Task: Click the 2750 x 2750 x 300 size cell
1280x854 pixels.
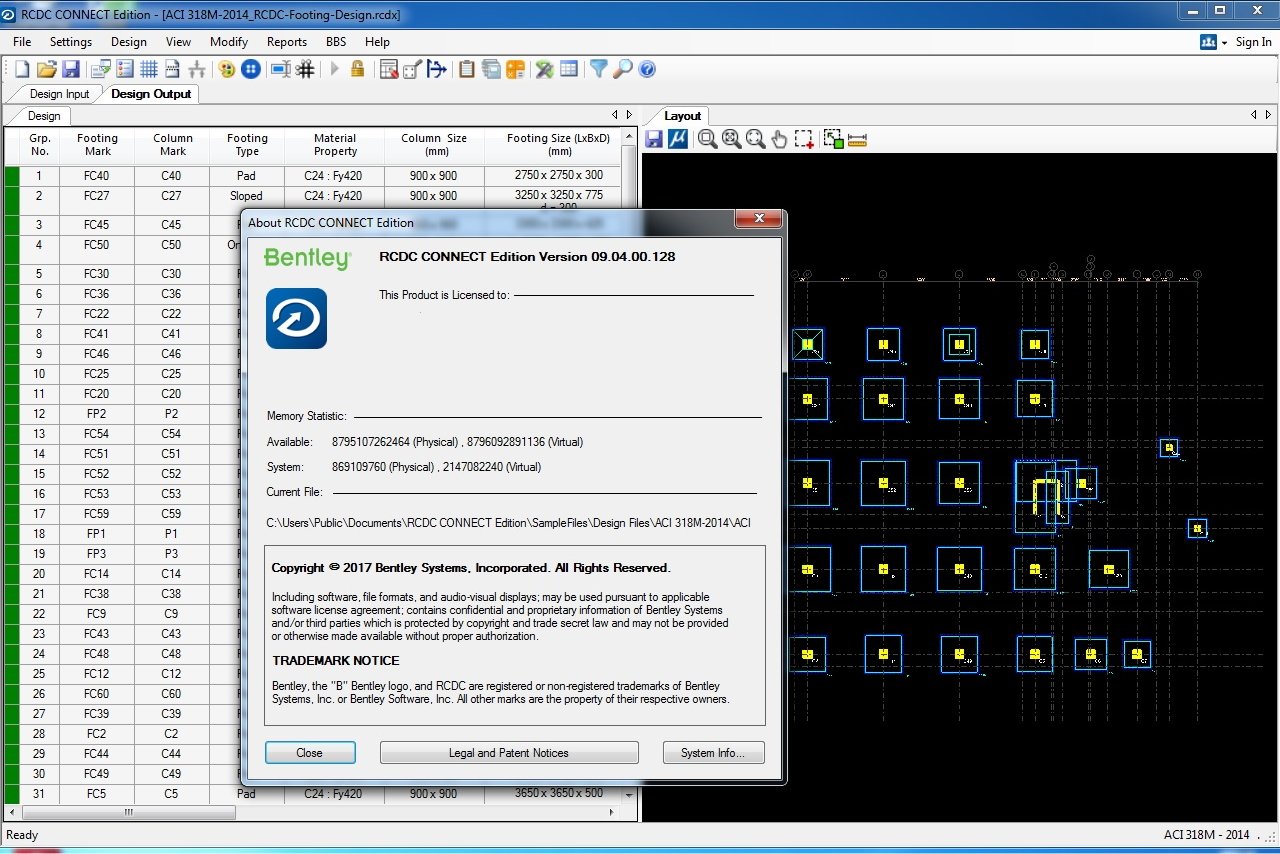Action: point(559,175)
